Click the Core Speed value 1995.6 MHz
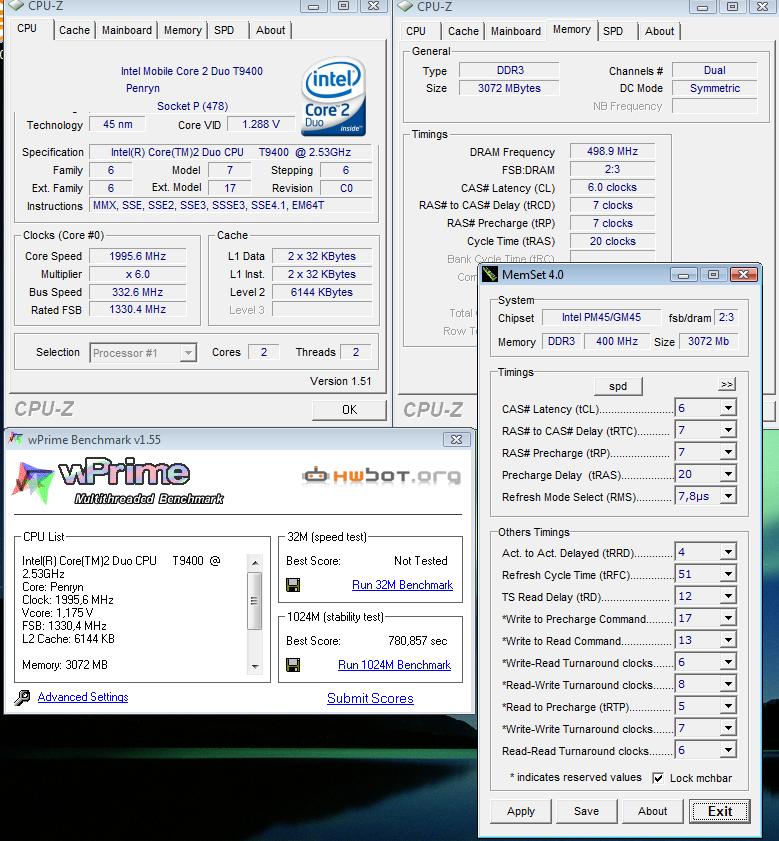The image size is (779, 841). 137,256
